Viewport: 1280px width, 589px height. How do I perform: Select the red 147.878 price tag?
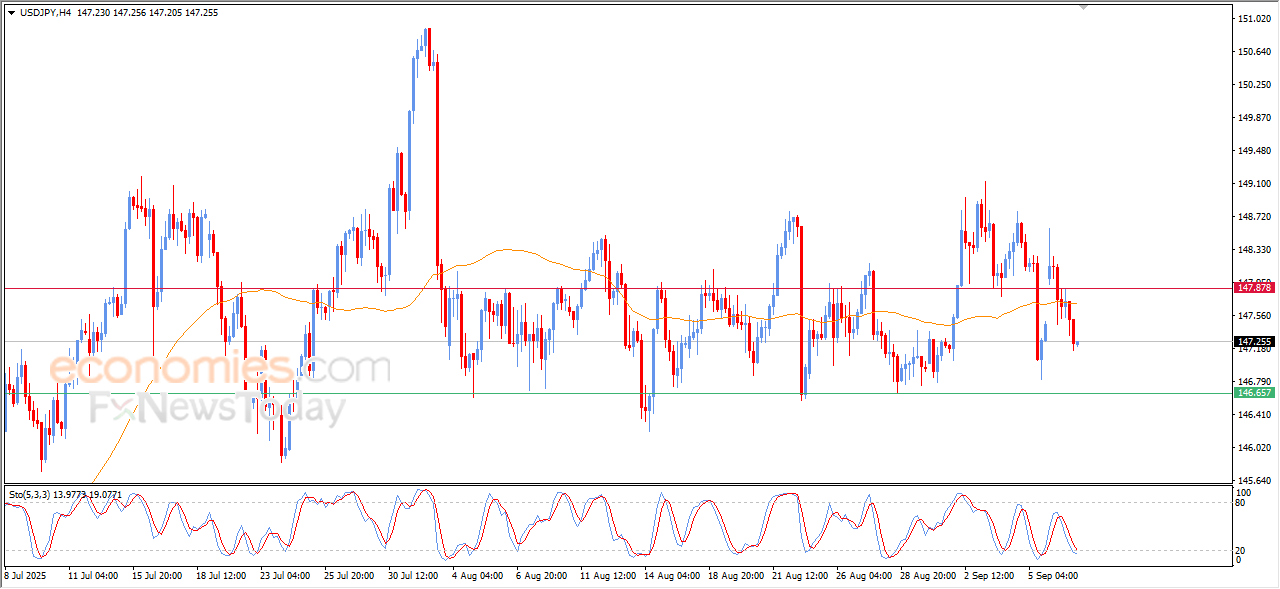point(1254,288)
